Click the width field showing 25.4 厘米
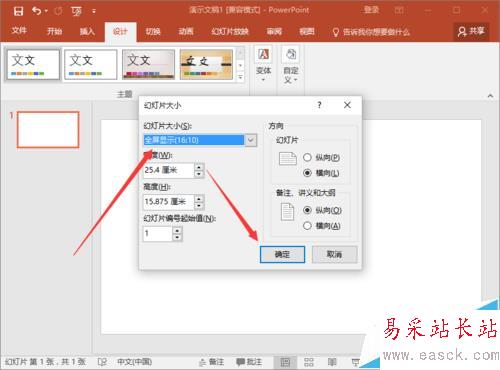500x370 pixels. click(168, 170)
